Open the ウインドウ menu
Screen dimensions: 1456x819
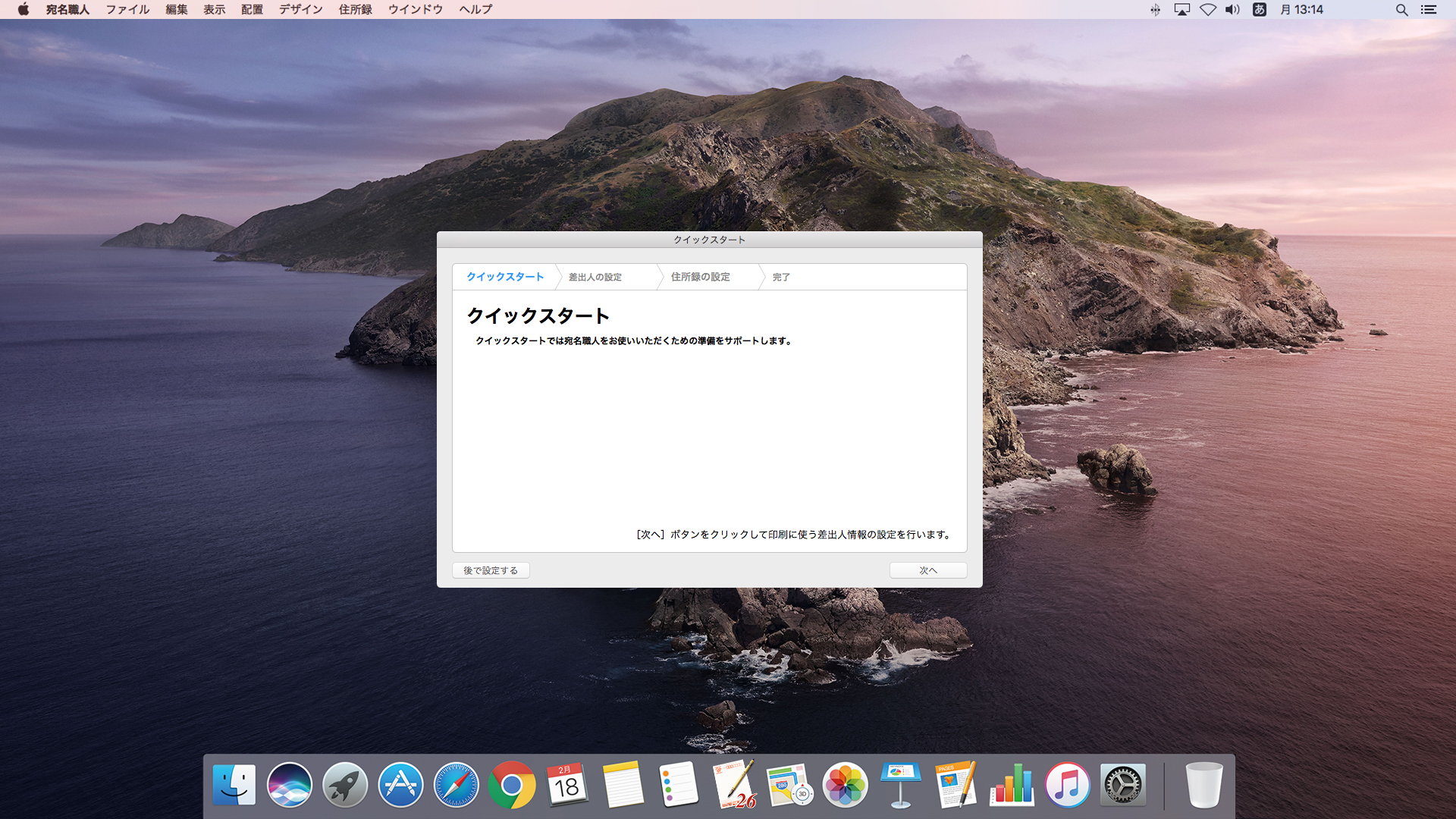click(416, 9)
